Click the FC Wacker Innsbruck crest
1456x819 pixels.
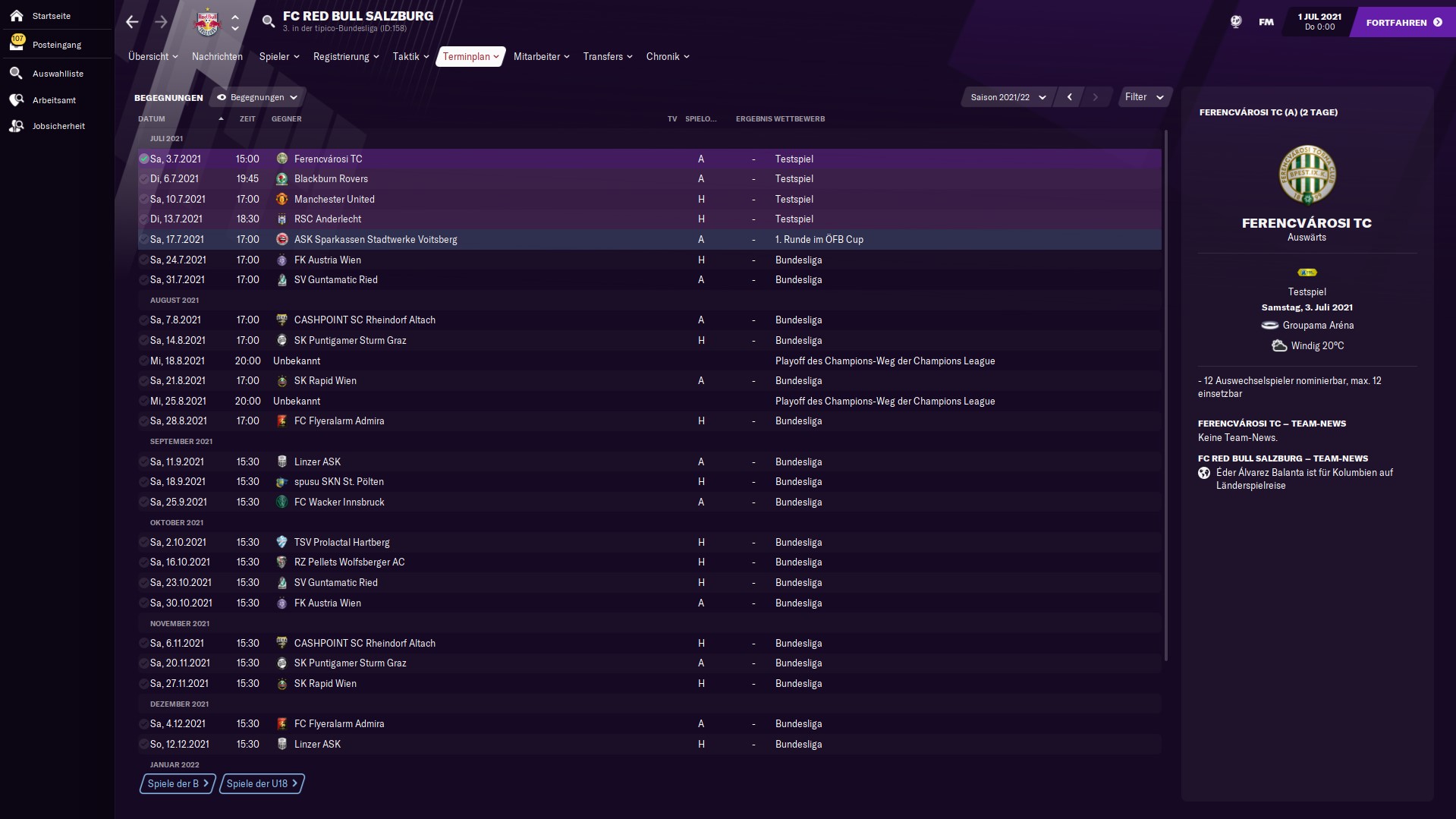tap(282, 502)
